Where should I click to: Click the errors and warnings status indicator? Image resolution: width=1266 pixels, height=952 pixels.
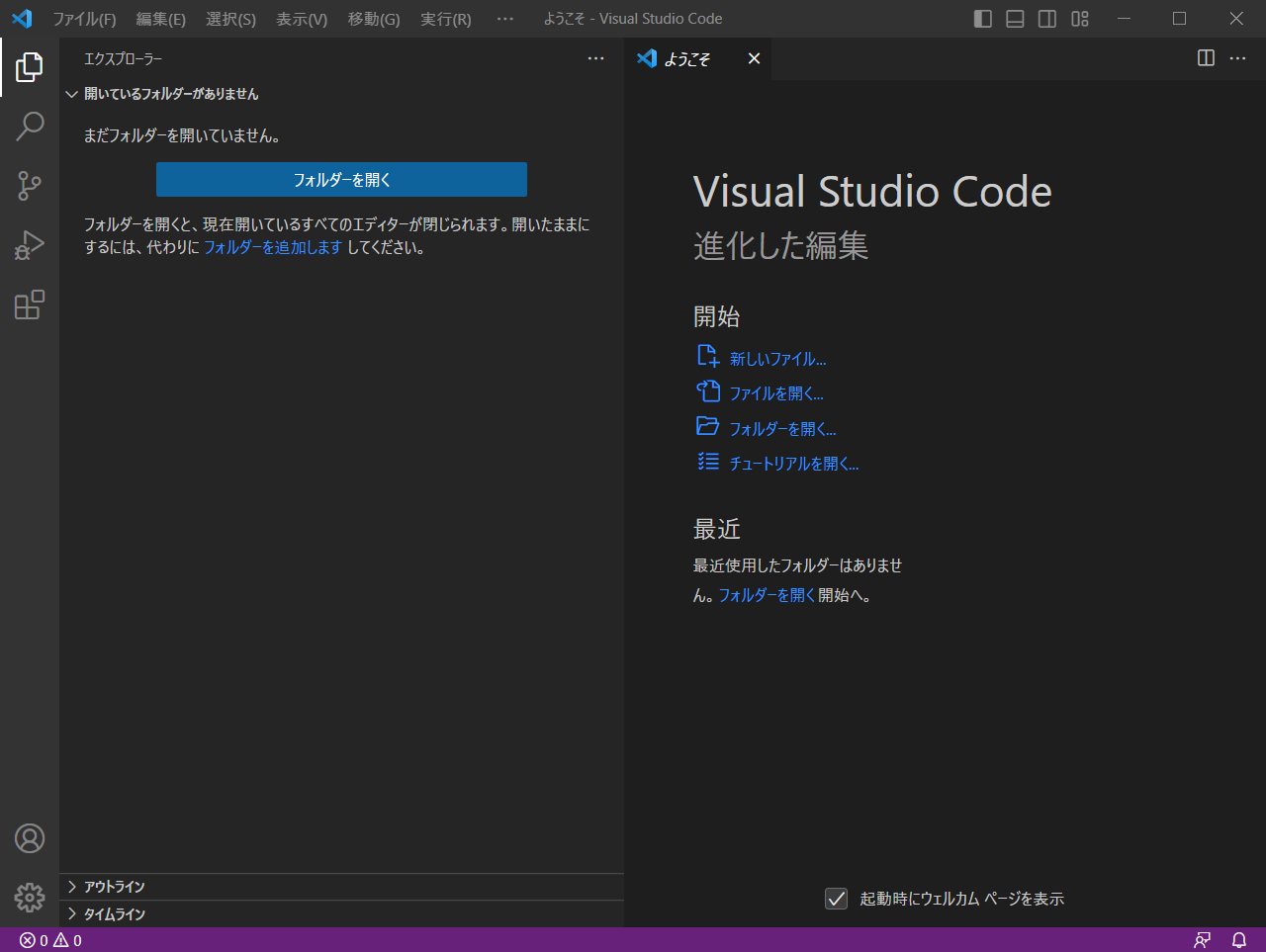[x=51, y=940]
